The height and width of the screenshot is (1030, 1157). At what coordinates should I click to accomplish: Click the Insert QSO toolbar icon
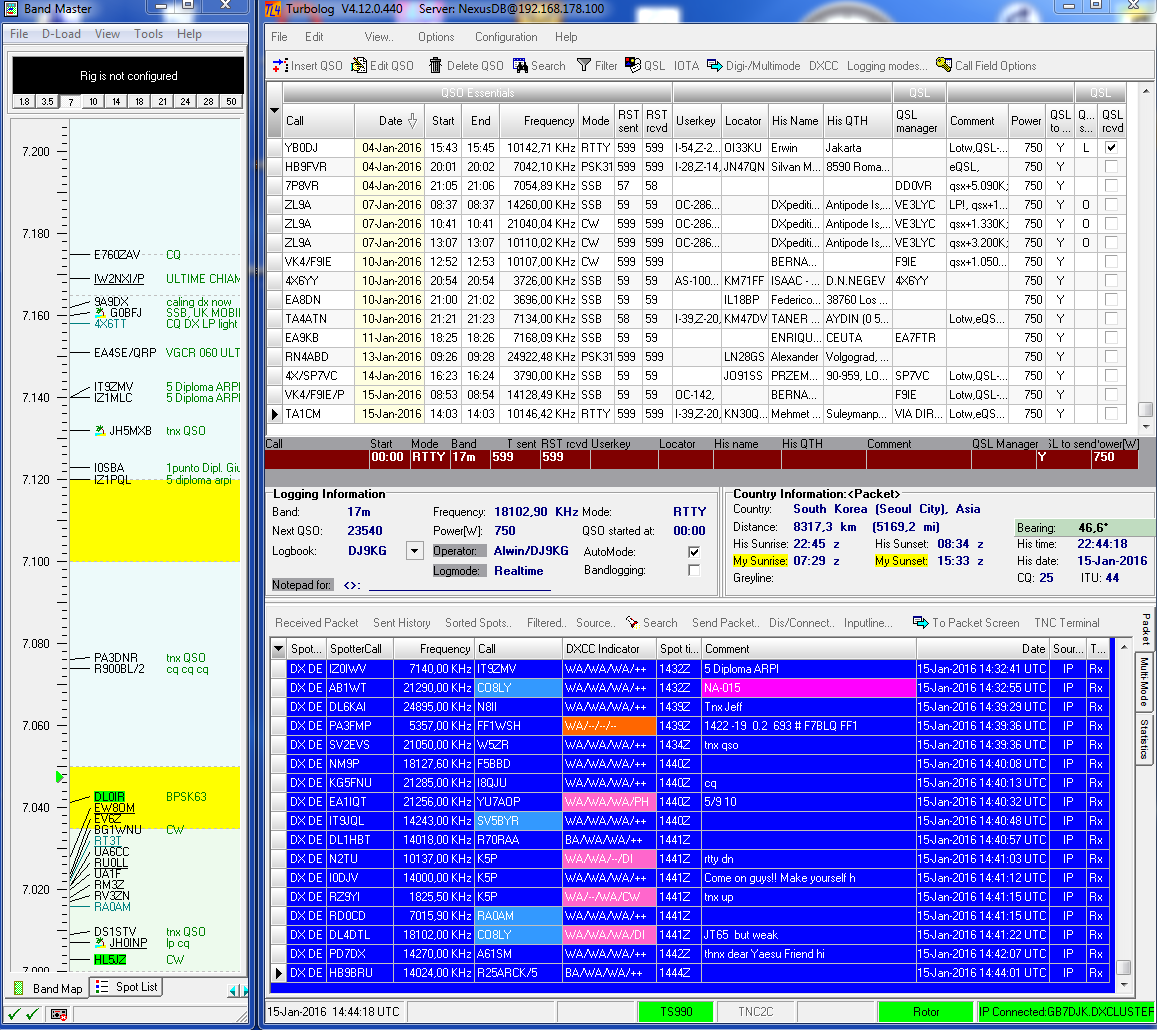(280, 65)
